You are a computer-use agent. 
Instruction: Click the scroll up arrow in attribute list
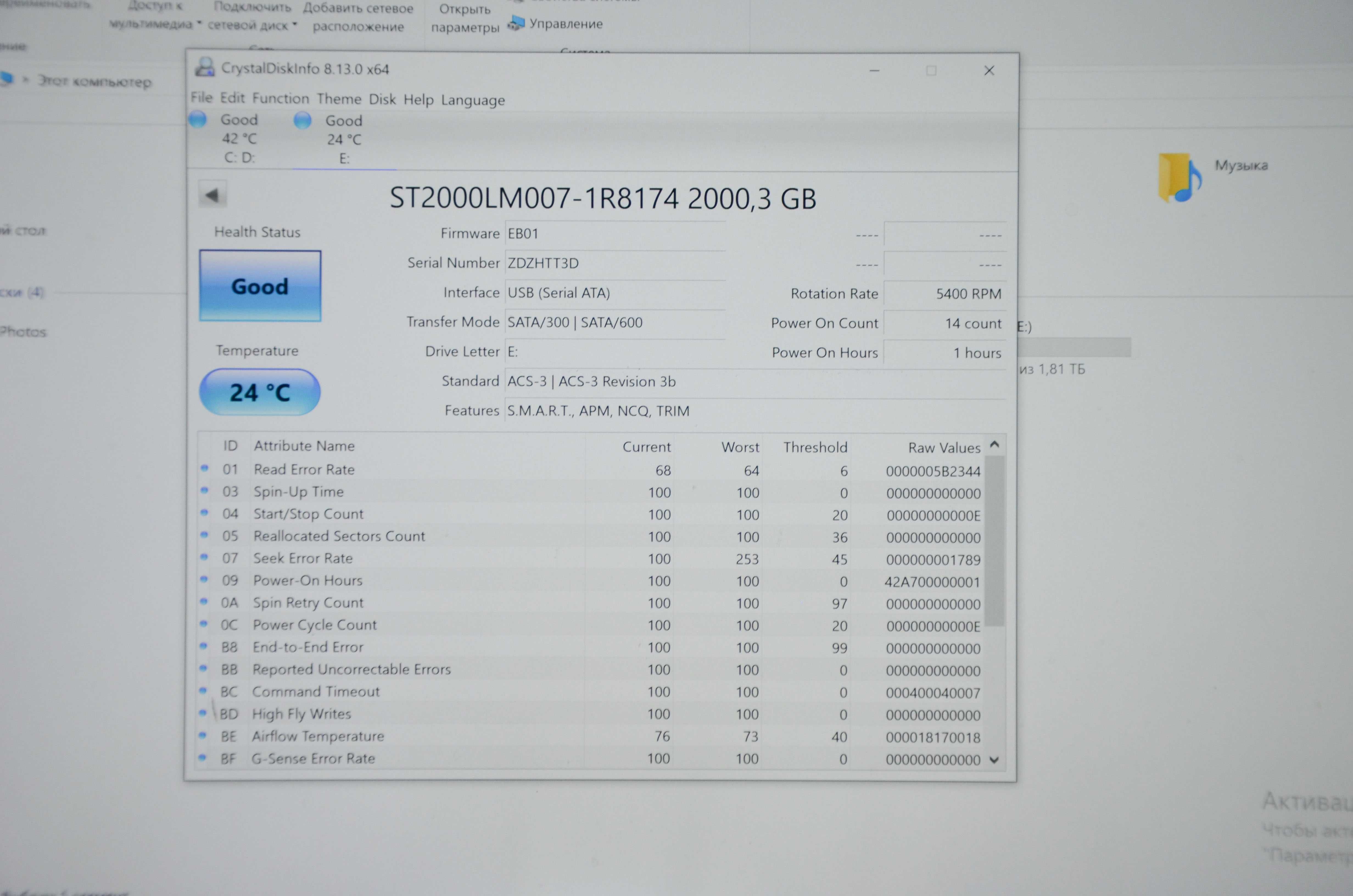point(995,445)
